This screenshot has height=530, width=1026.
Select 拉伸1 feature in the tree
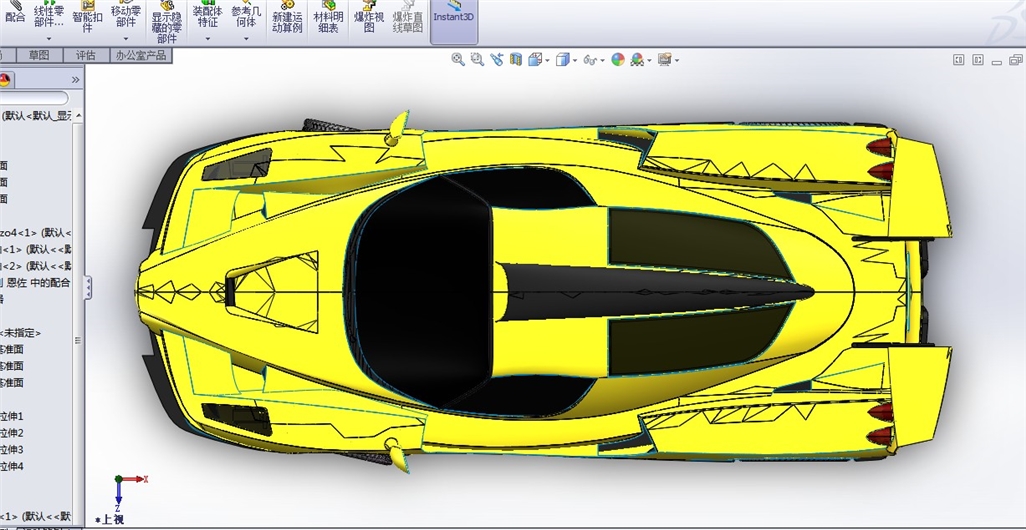(12, 416)
